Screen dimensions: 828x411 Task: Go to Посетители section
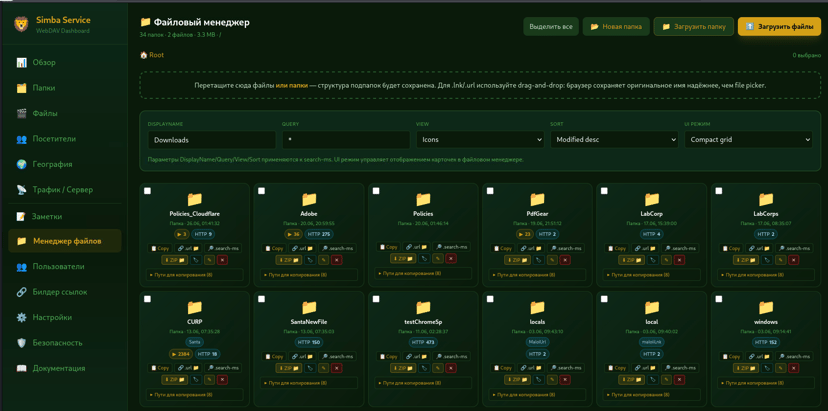65,139
